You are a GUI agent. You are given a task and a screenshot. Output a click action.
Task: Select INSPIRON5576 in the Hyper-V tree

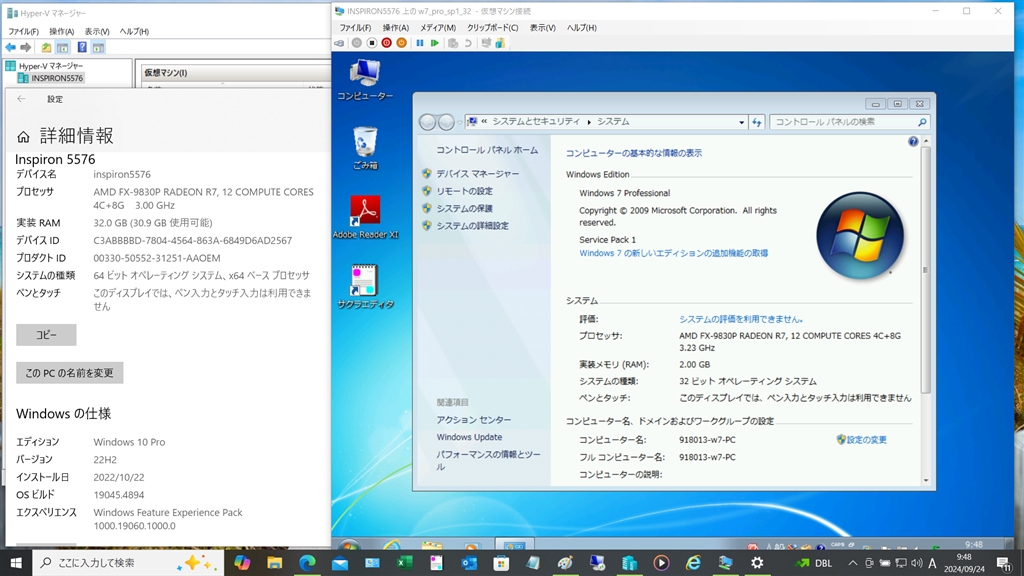[50, 78]
